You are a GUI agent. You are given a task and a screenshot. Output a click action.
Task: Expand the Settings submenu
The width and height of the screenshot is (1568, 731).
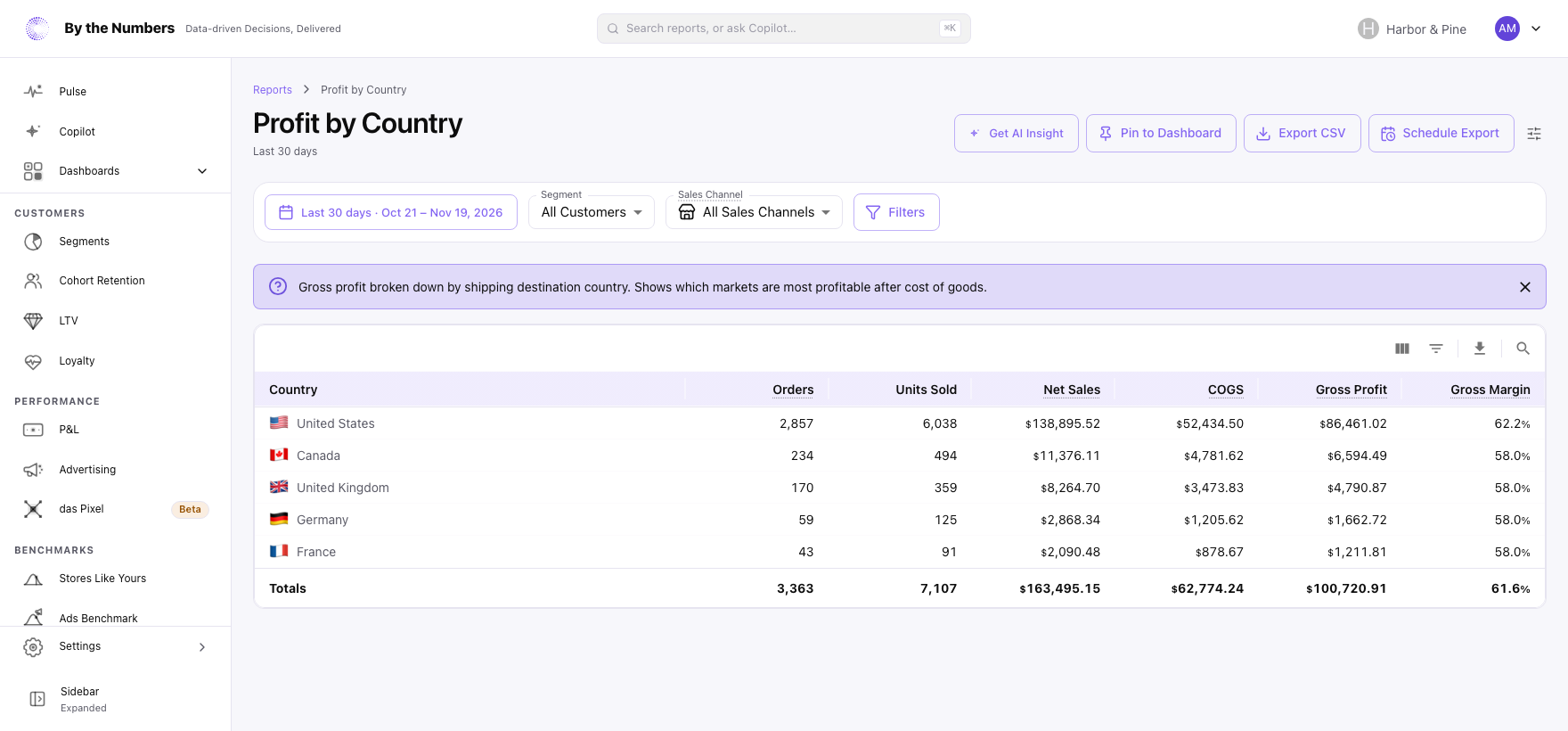(116, 646)
